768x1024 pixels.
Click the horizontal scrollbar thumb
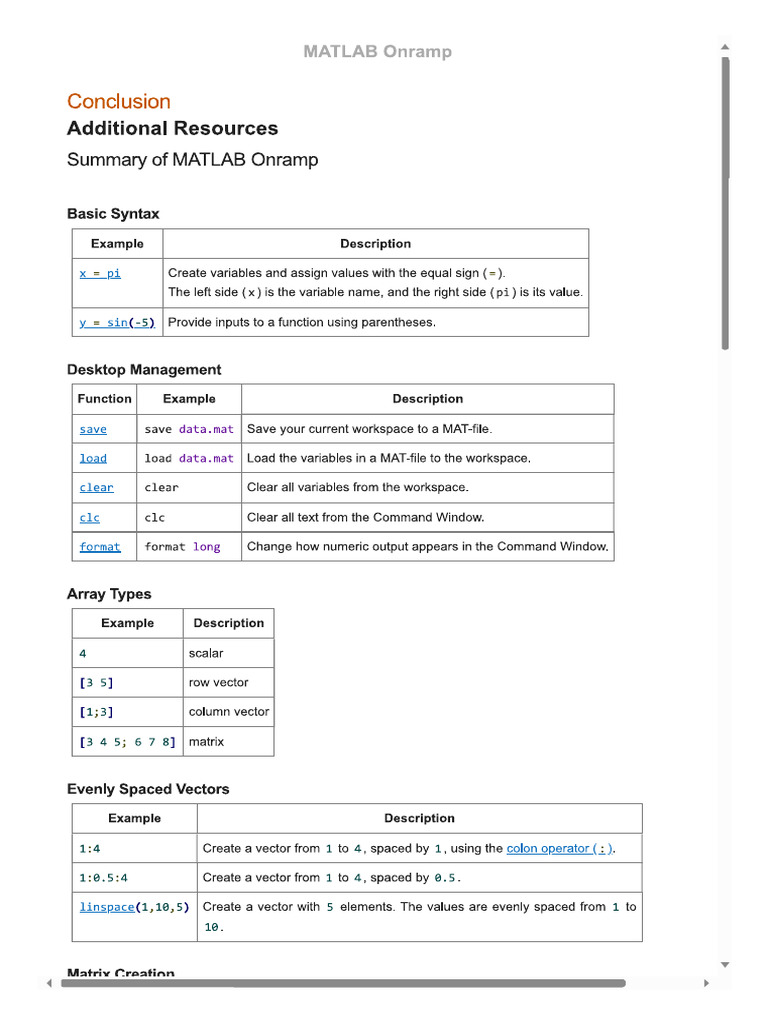[x=344, y=983]
